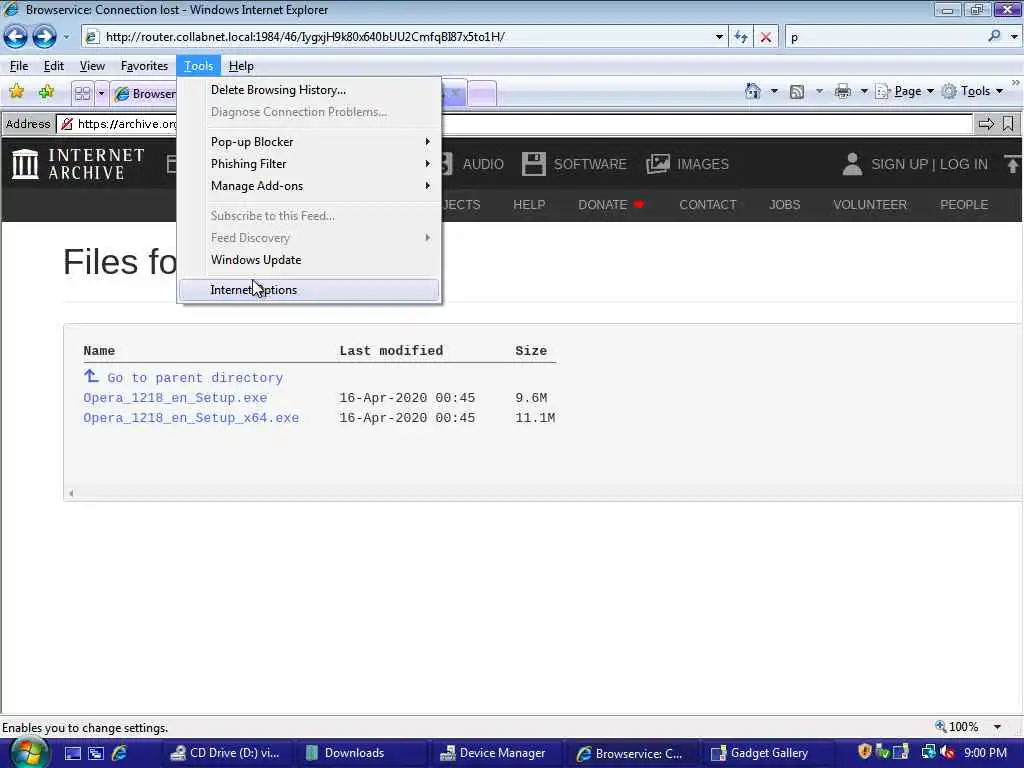Click the RSS Feeds icon in command bar
Image resolution: width=1024 pixels, height=768 pixels.
click(x=797, y=91)
